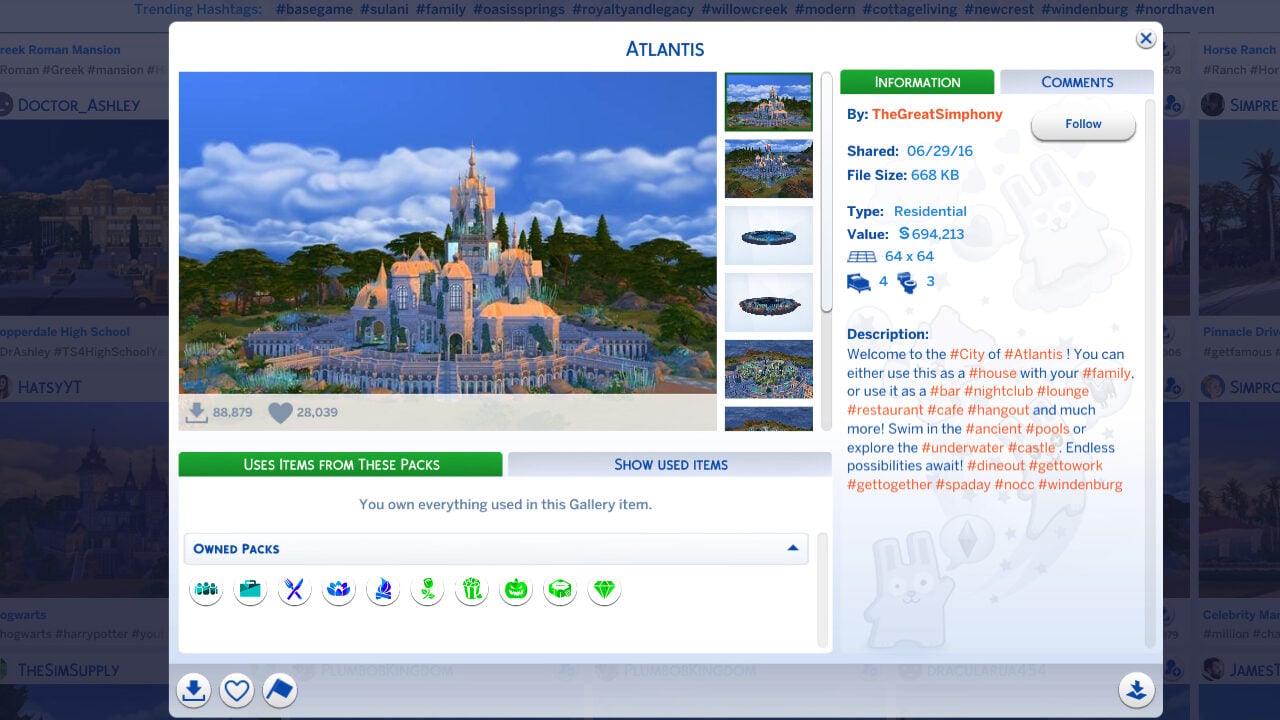Select the second aerial castle thumbnail
1280x720 pixels.
tap(769, 168)
